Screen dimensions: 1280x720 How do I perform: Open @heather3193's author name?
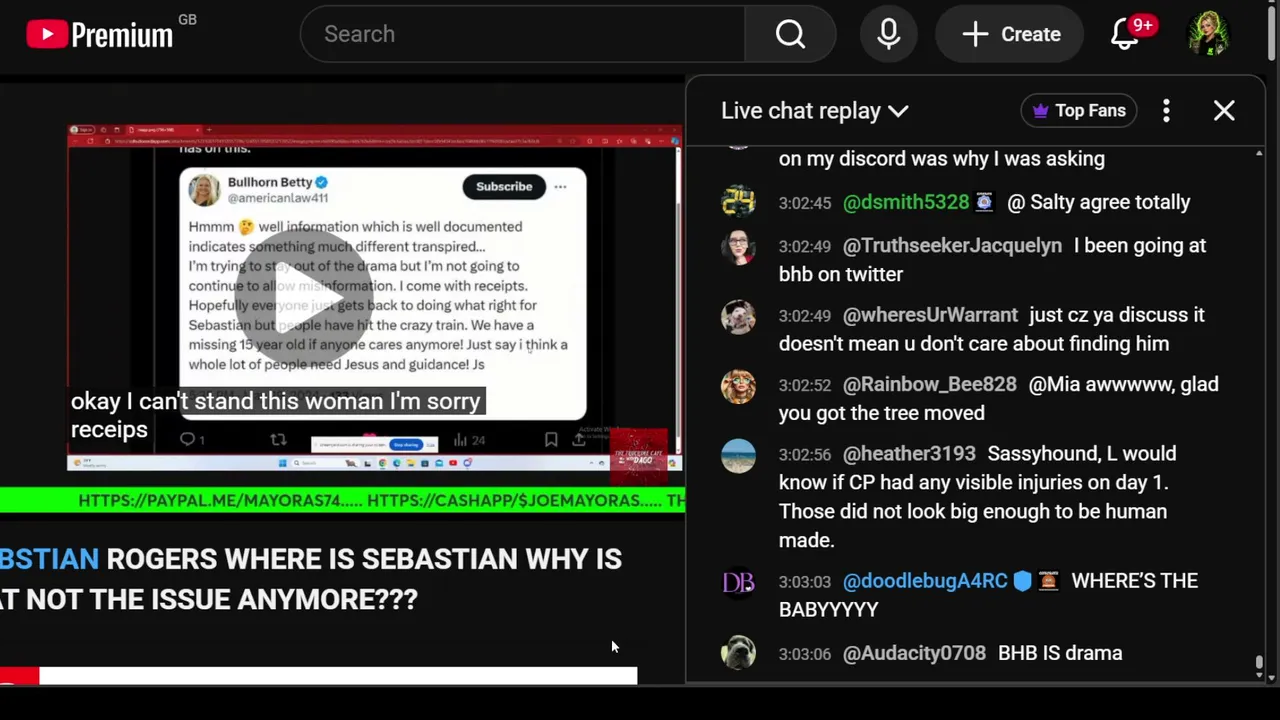[x=909, y=454]
